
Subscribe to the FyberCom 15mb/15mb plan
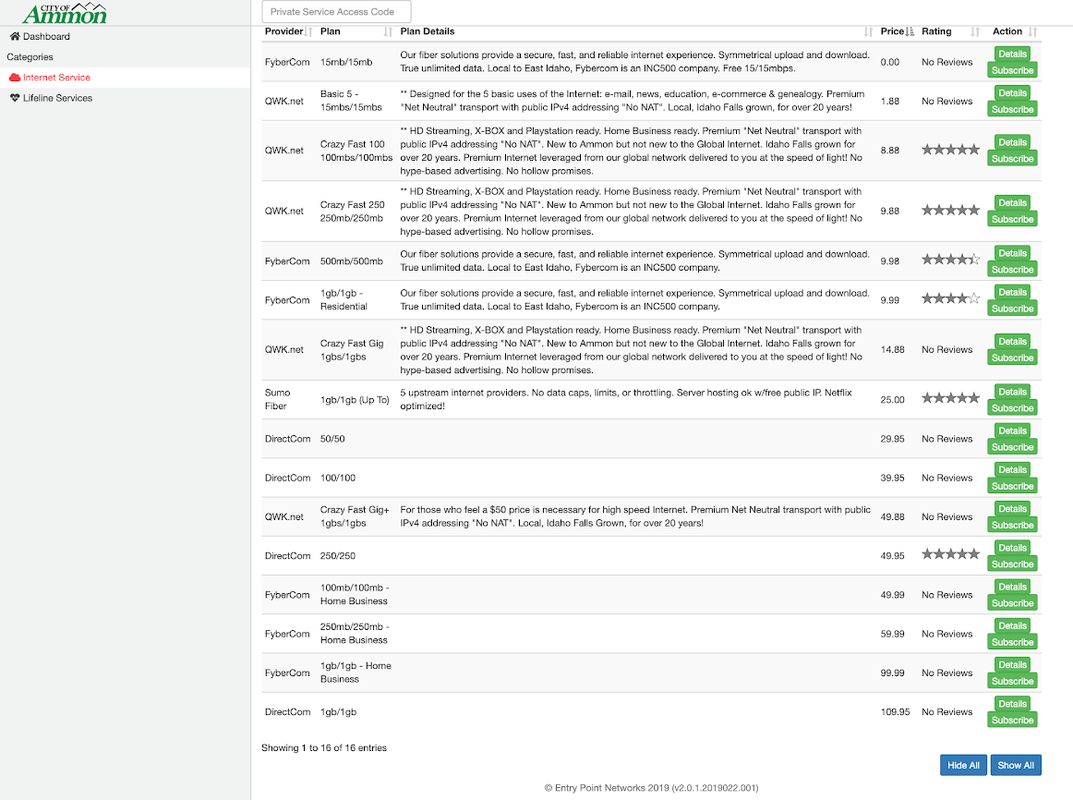coord(1012,71)
